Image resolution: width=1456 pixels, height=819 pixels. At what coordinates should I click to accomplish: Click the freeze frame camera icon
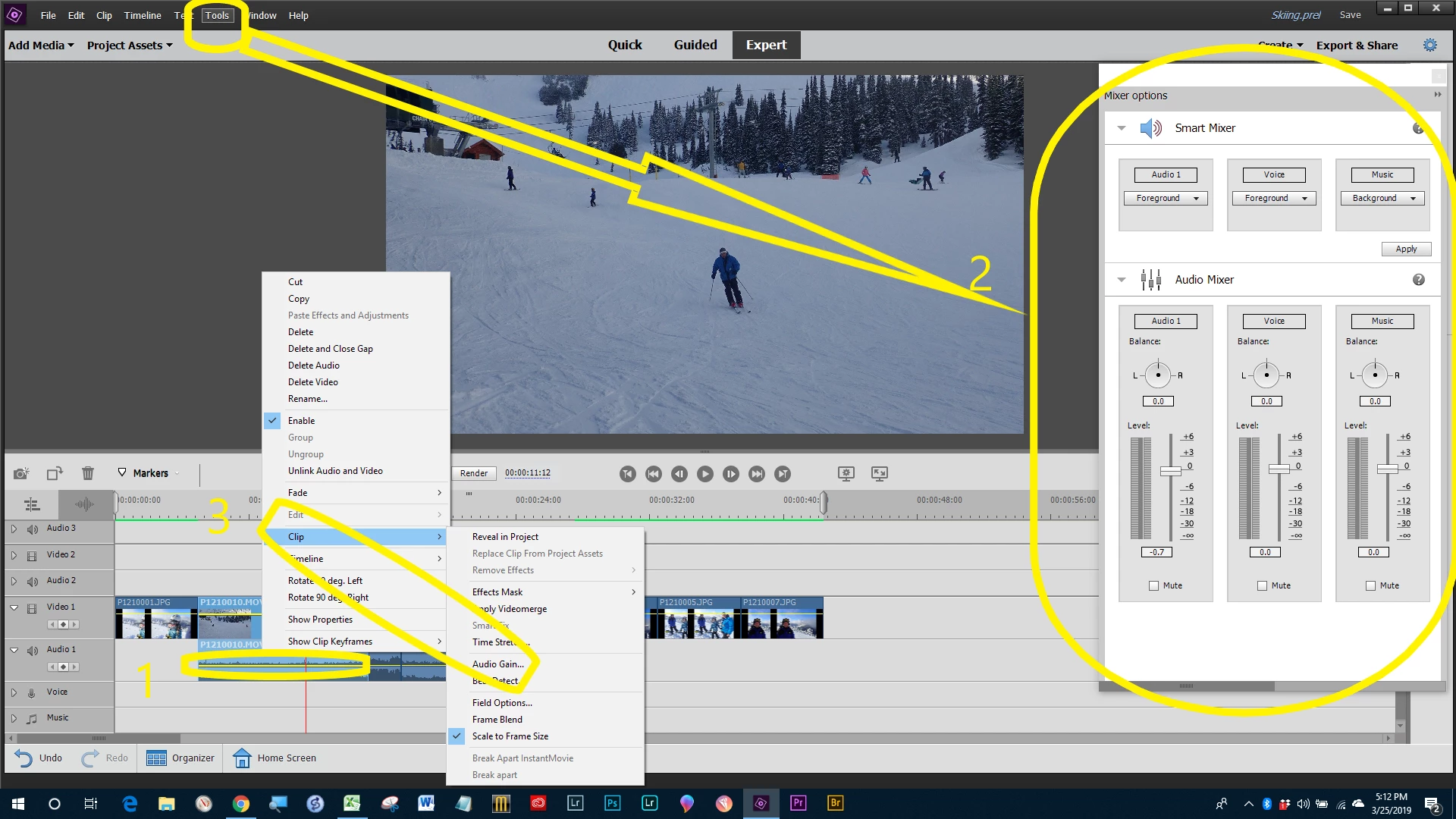pos(21,473)
